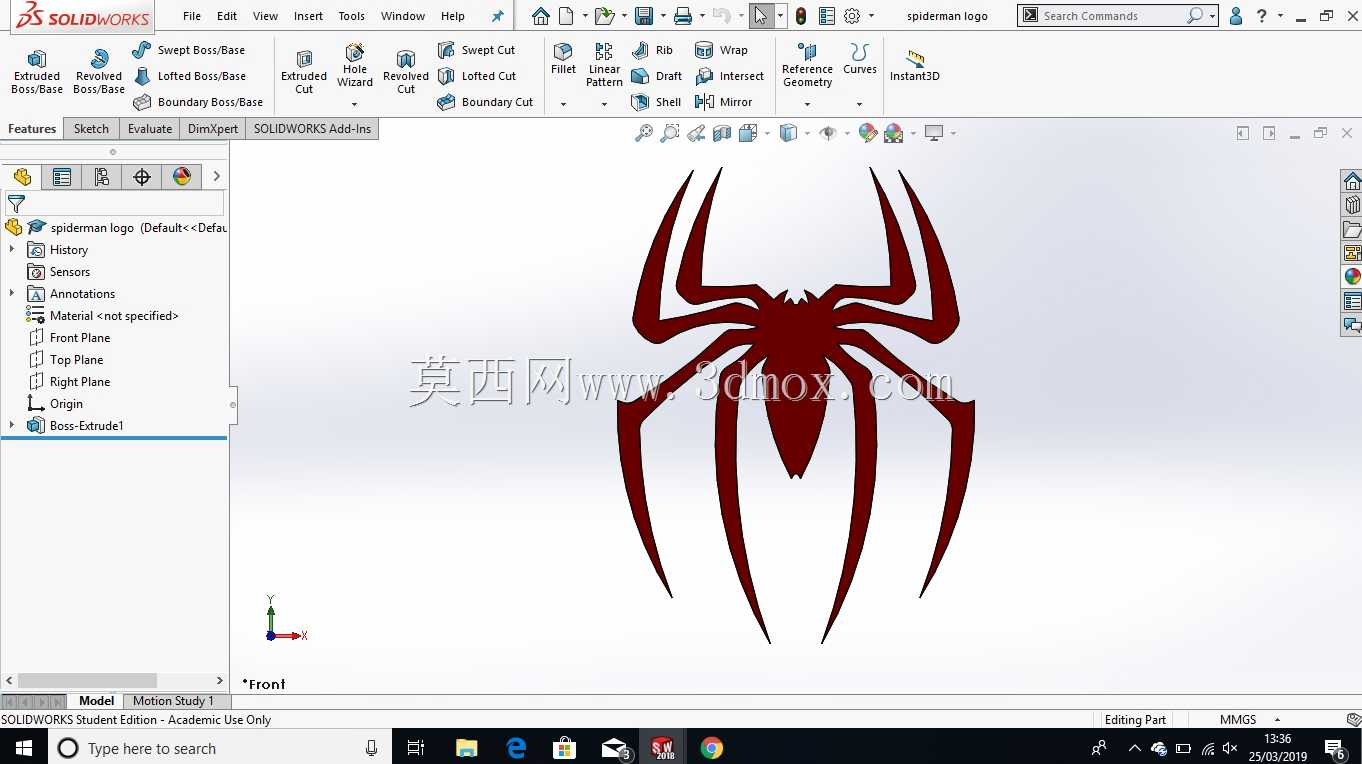Click the feature tree horizontal scrollbar
This screenshot has width=1362, height=764.
click(87, 680)
